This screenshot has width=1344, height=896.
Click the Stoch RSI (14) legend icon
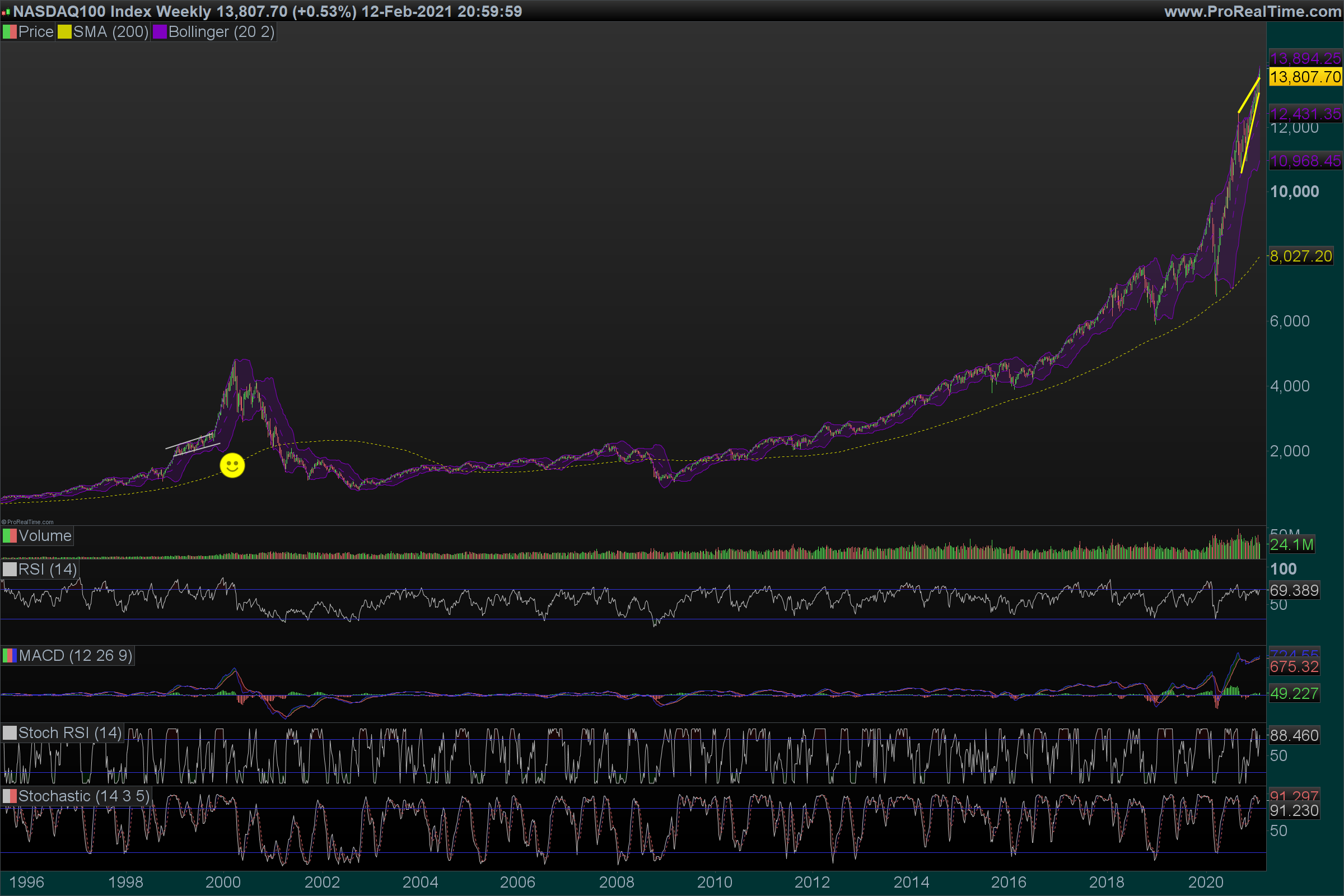coord(10,732)
